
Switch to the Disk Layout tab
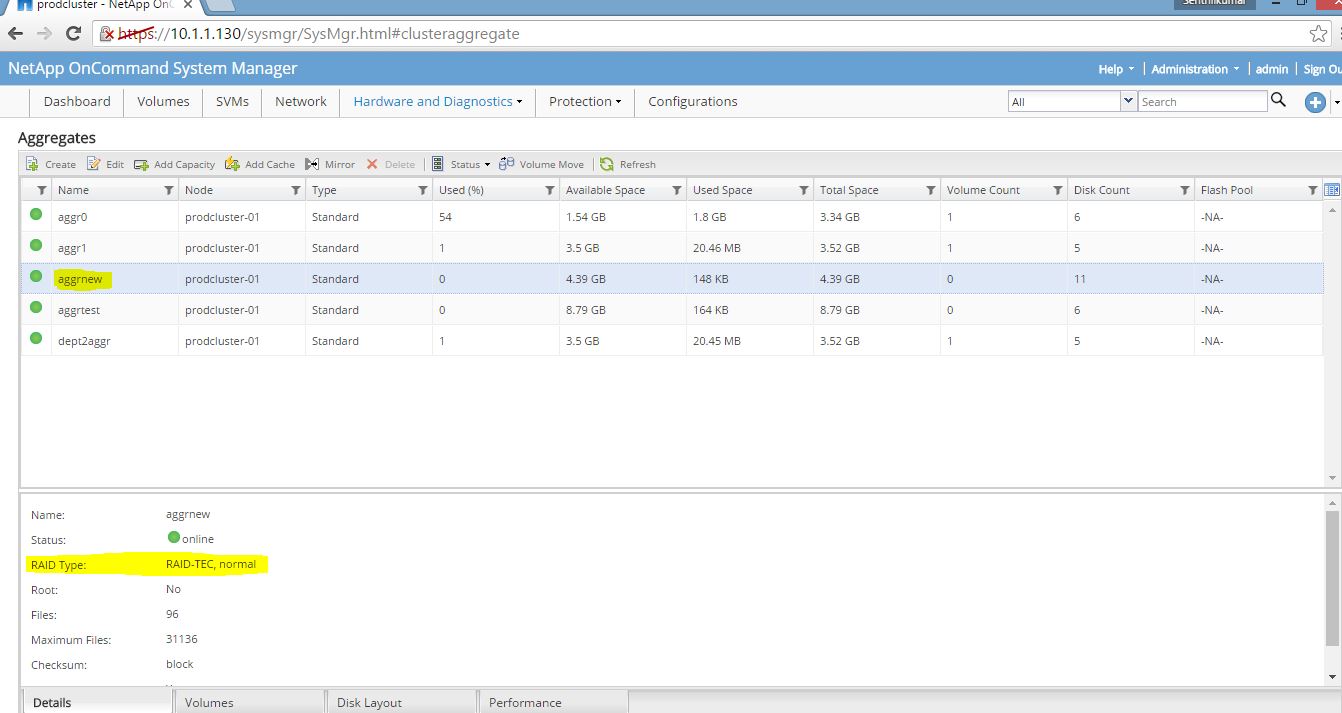pyautogui.click(x=368, y=702)
